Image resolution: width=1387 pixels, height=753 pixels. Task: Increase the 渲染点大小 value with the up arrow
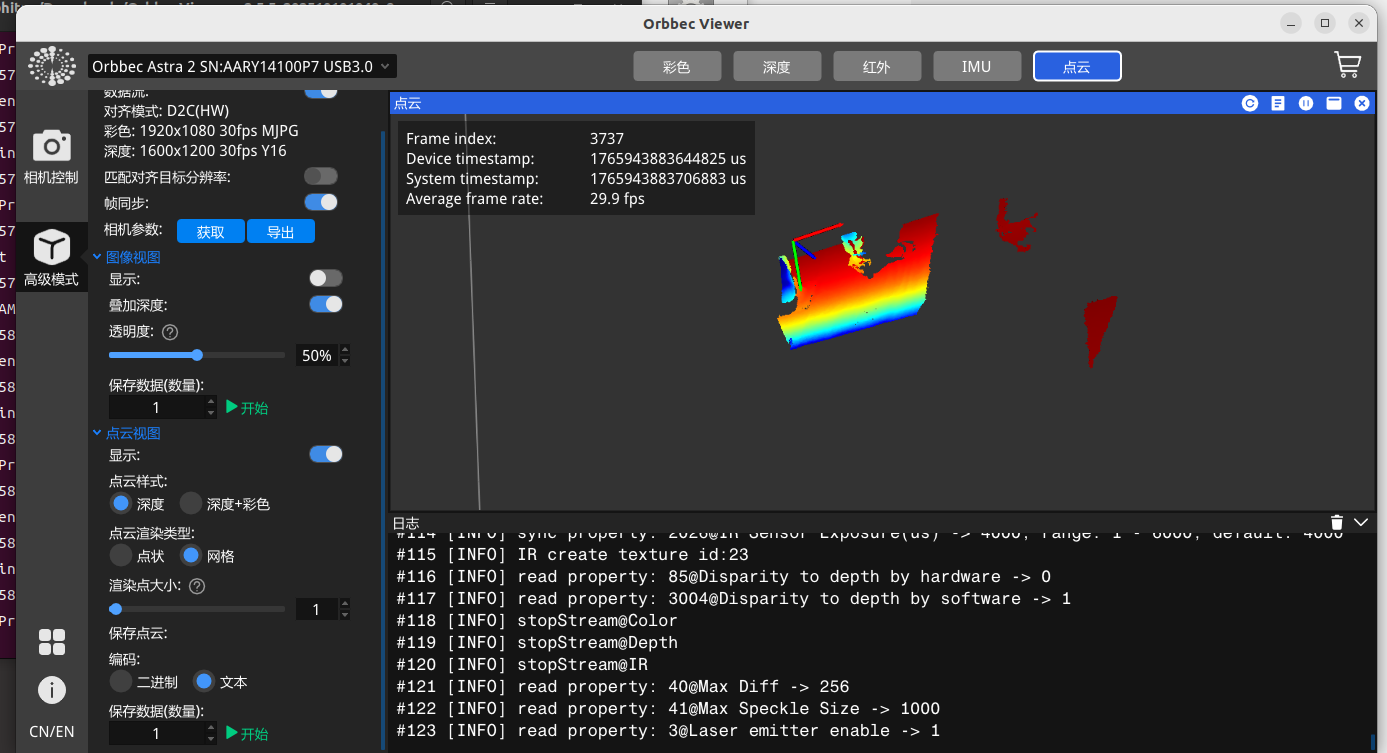click(345, 604)
